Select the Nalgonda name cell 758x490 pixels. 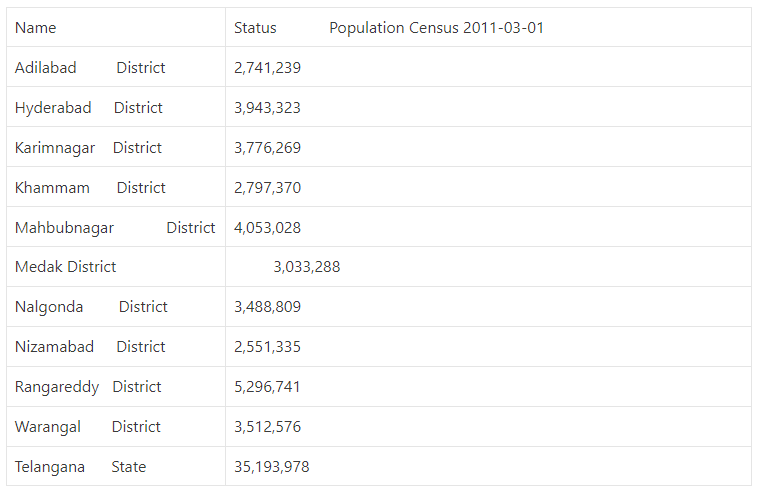49,307
